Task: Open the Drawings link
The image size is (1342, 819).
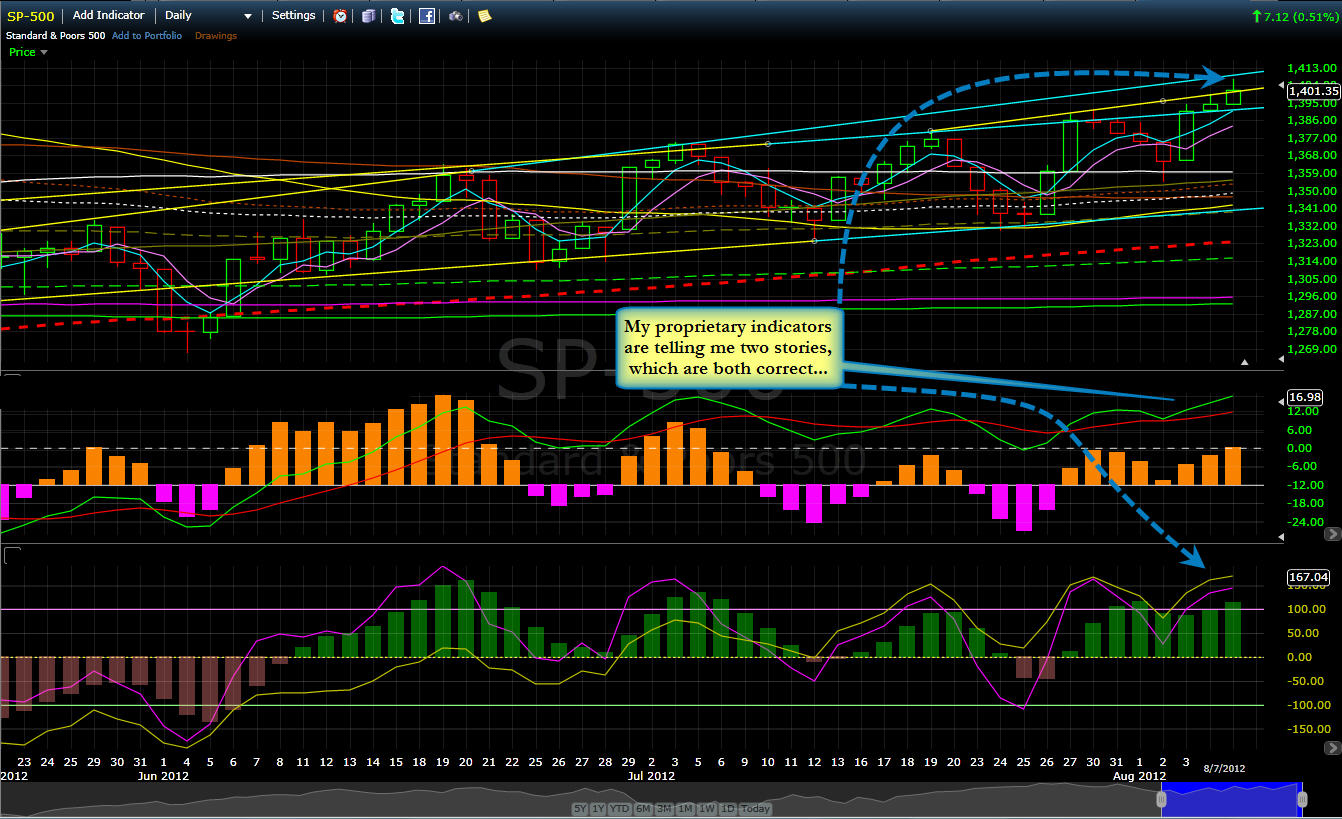Action: pyautogui.click(x=216, y=36)
